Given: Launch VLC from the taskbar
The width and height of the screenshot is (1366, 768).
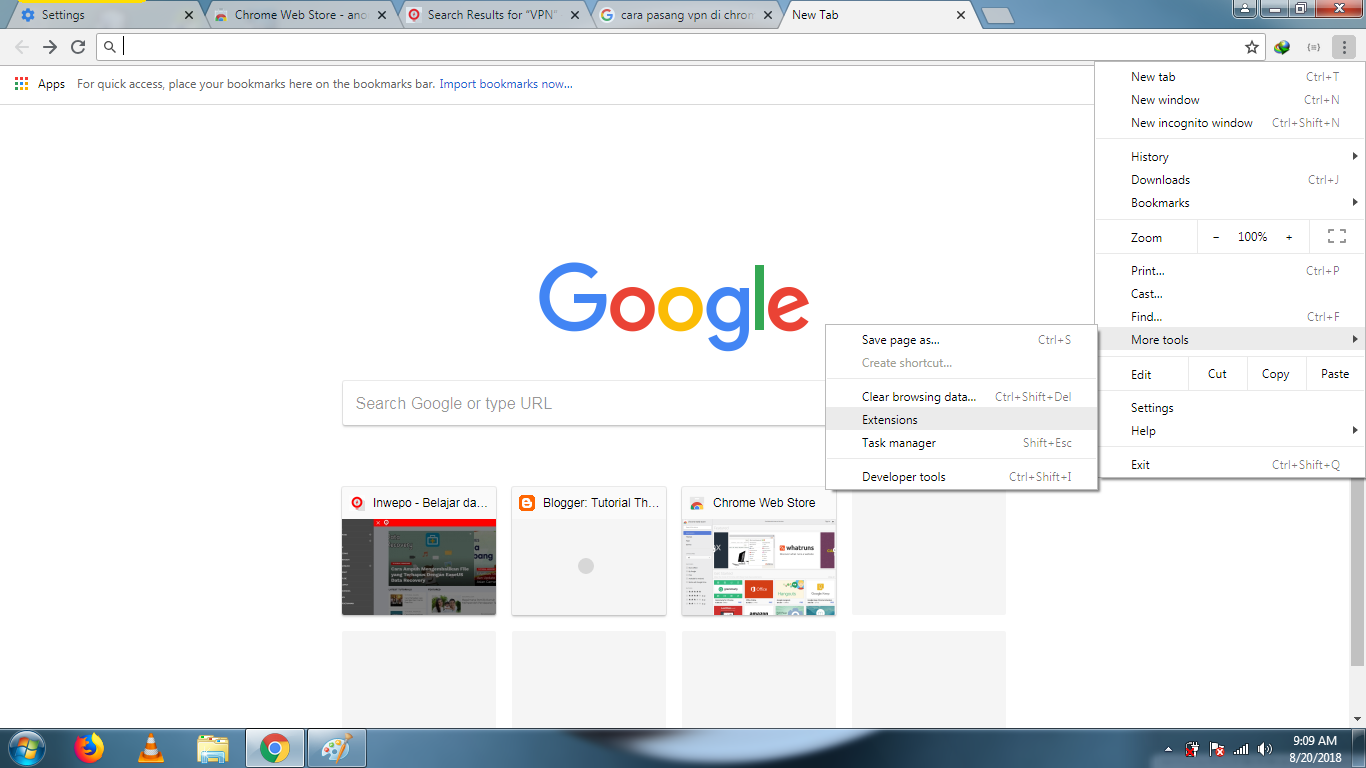Looking at the screenshot, I should click(150, 747).
